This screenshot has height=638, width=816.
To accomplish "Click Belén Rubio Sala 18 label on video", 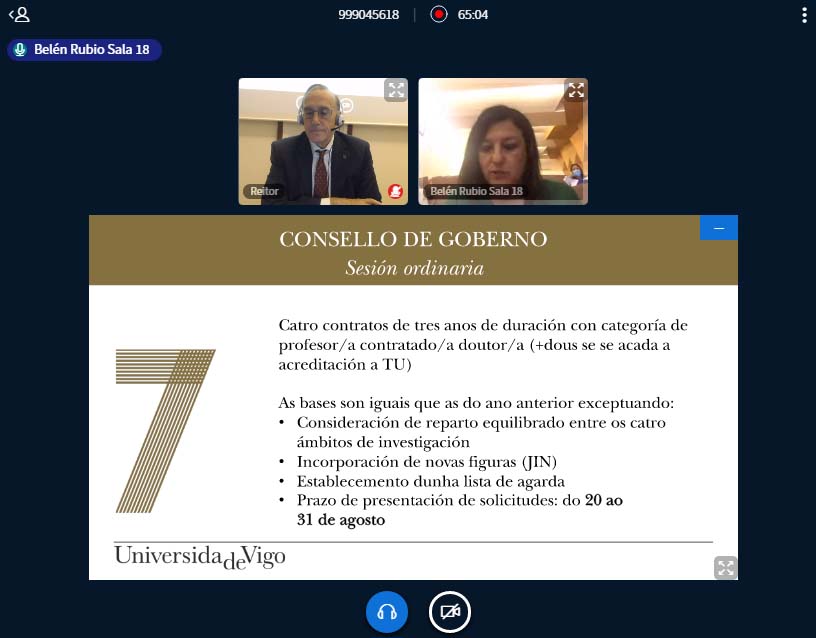I will (x=476, y=191).
